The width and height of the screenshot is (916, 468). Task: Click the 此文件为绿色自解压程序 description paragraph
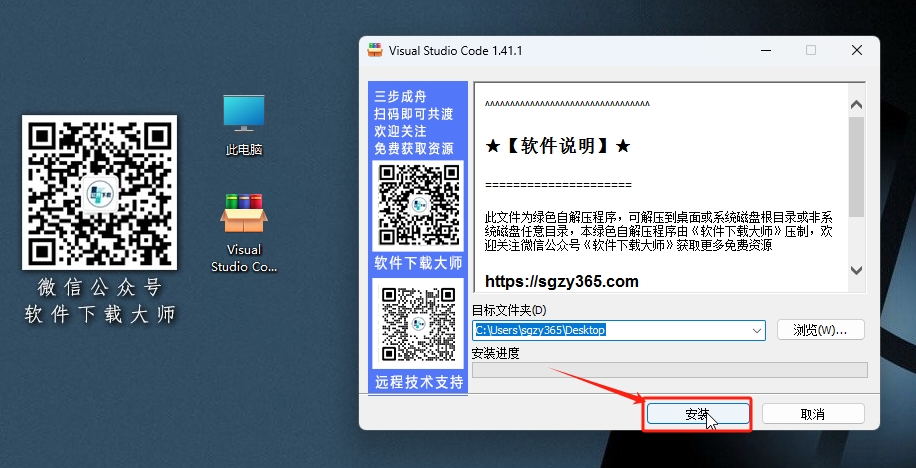pos(659,231)
